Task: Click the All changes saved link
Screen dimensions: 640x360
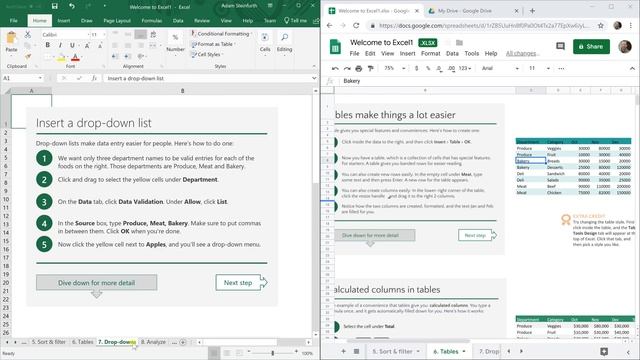Action: (522, 53)
